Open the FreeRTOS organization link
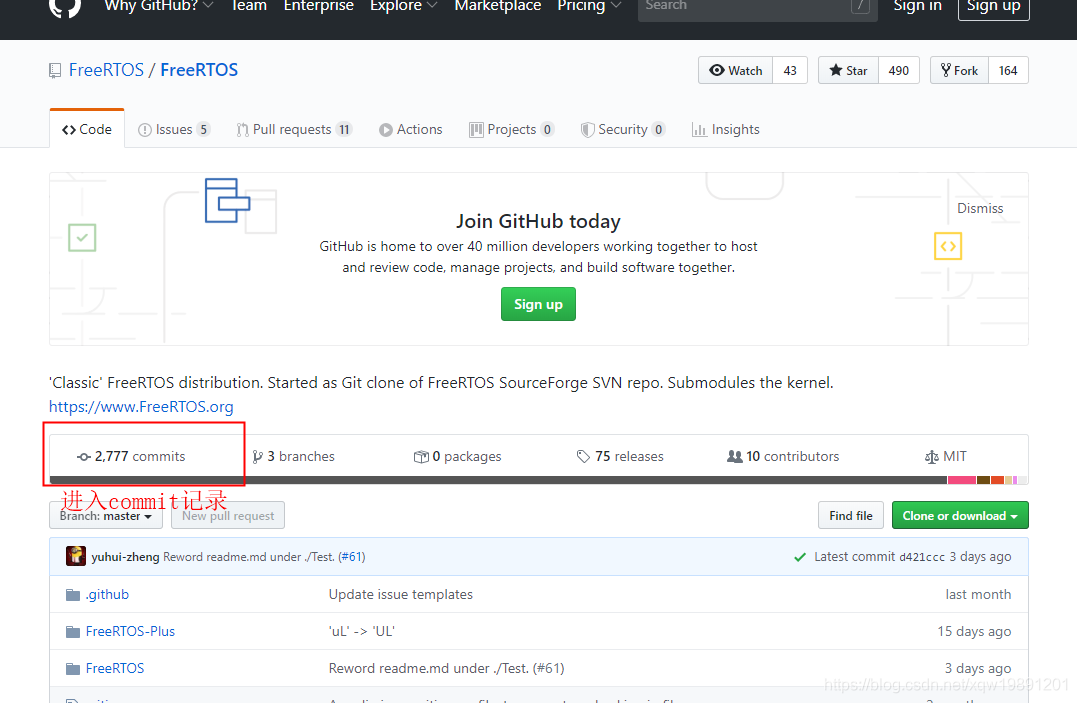The height and width of the screenshot is (703, 1077). pos(106,70)
